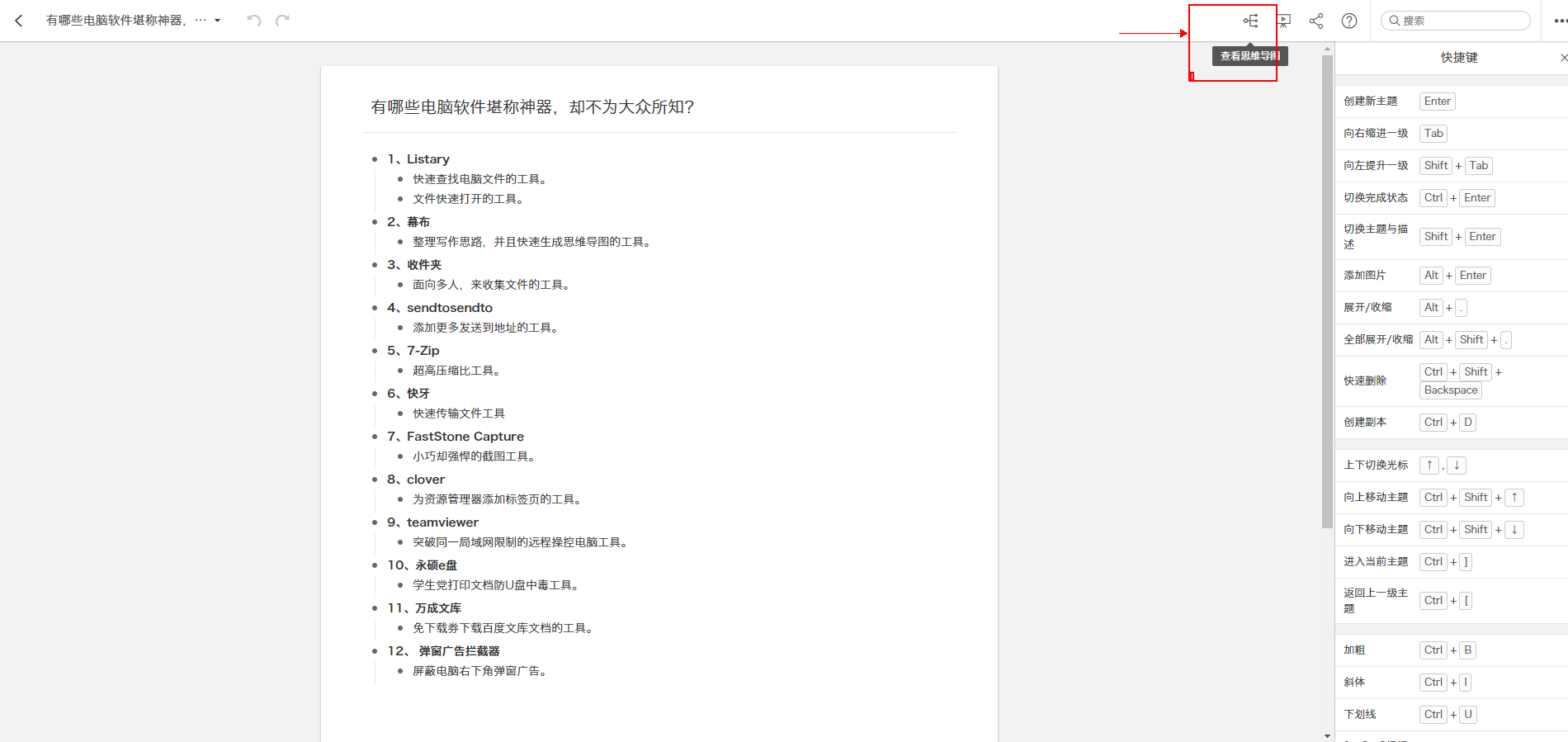Image resolution: width=1568 pixels, height=742 pixels.
Task: Click '学生党打印文档防U盘中毒工具。' line
Action: [x=497, y=585]
